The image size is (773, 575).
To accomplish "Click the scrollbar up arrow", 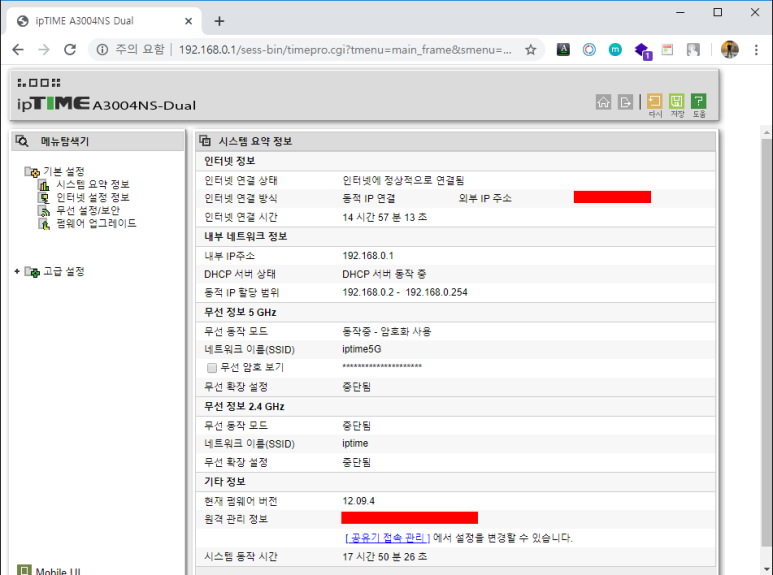I will click(x=767, y=132).
